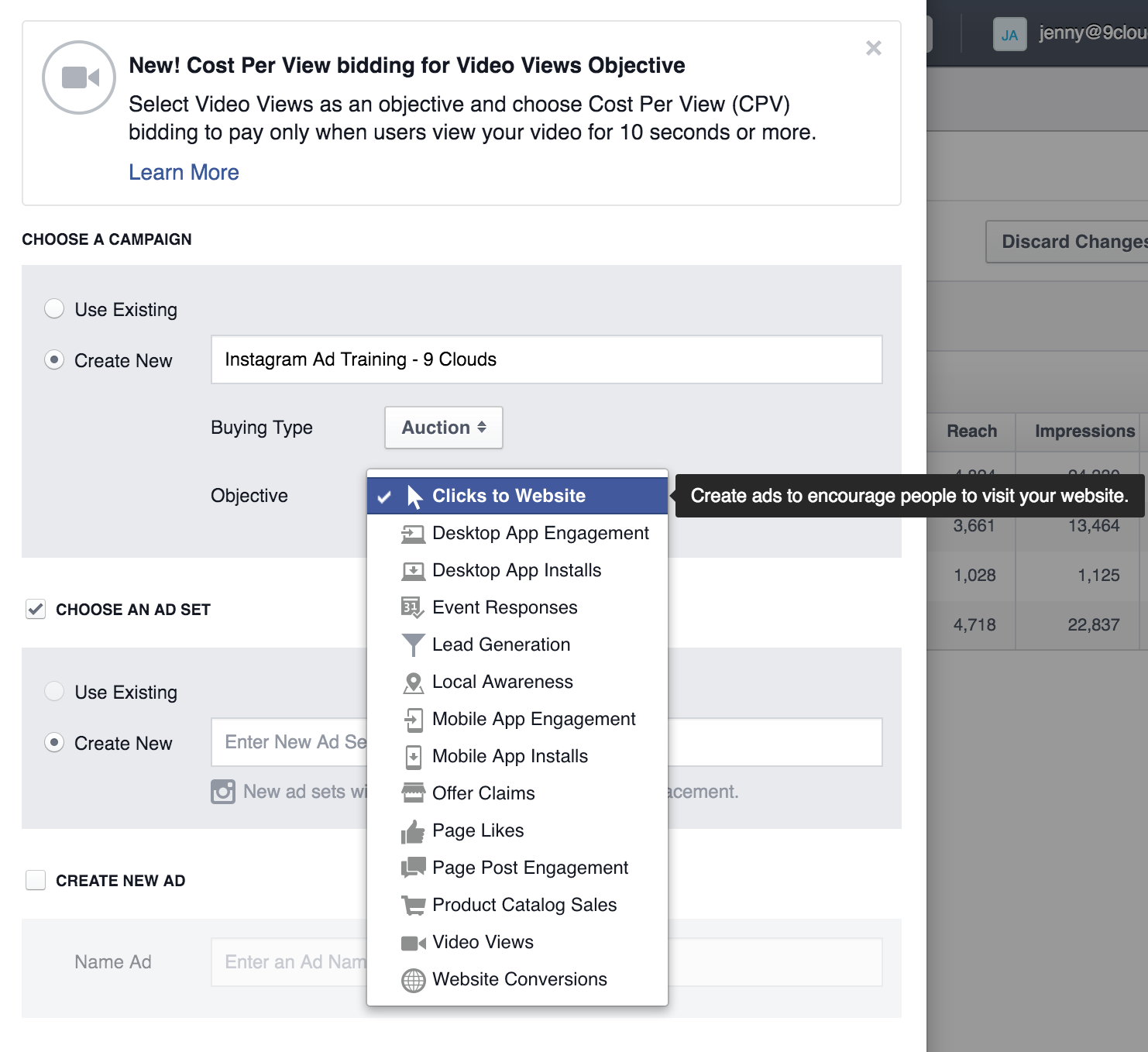Click the Local Awareness pin icon
This screenshot has height=1052, width=1148.
413,682
